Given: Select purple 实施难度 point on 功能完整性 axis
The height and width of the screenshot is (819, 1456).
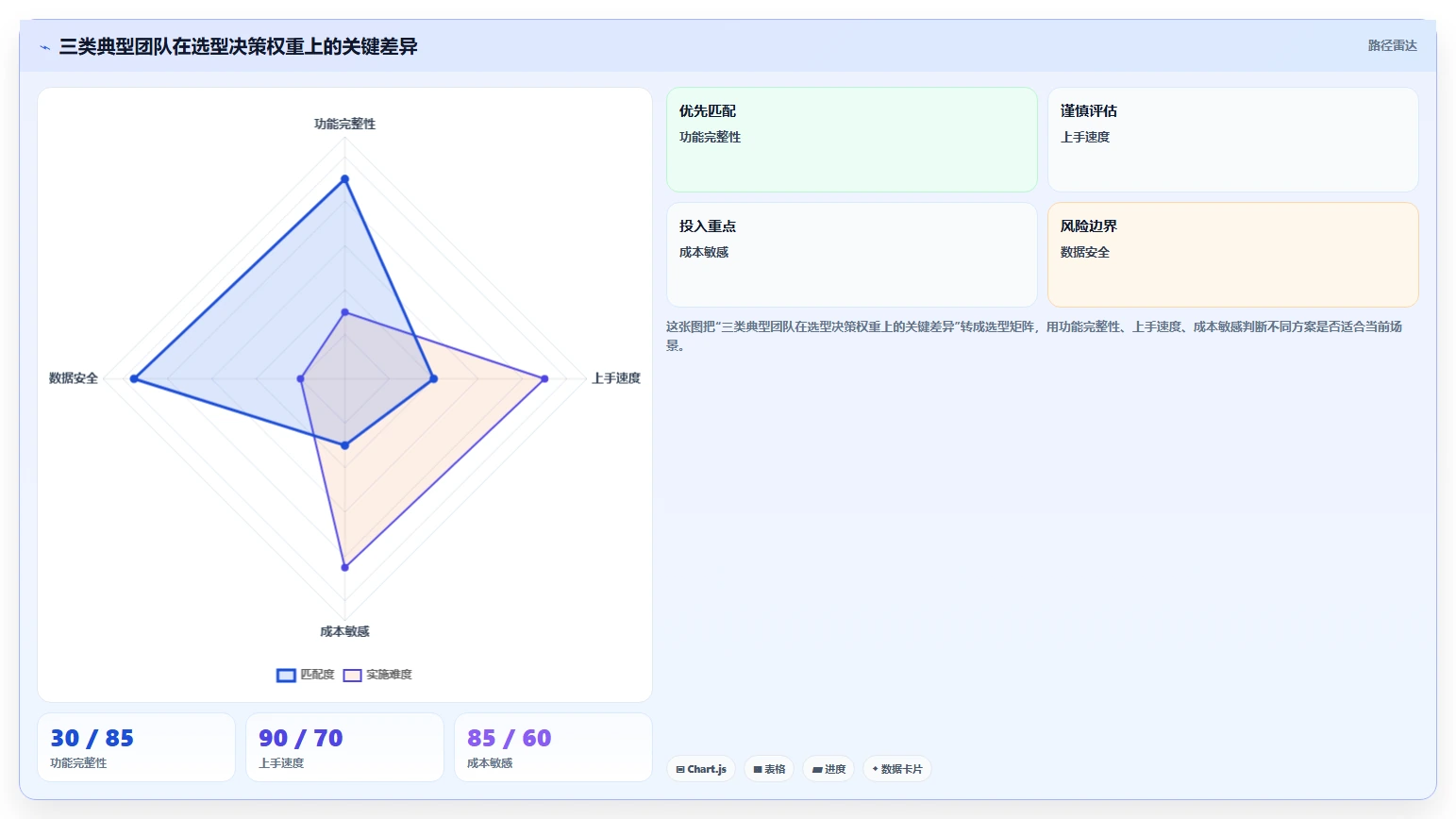Looking at the screenshot, I should (344, 312).
